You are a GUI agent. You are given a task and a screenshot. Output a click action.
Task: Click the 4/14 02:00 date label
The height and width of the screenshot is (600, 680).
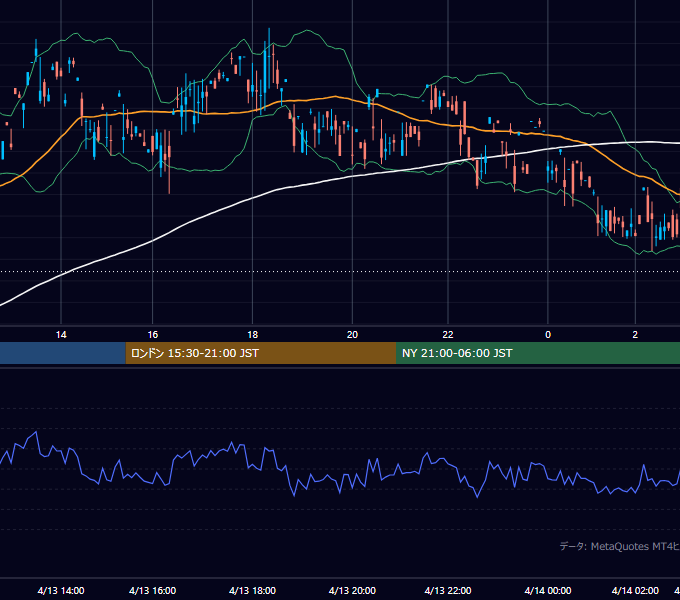(x=635, y=590)
